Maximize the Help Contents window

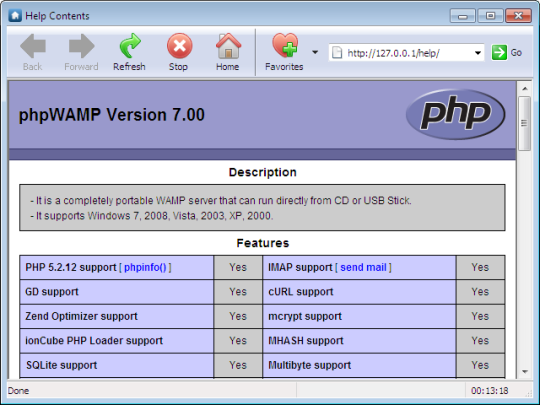tap(490, 16)
